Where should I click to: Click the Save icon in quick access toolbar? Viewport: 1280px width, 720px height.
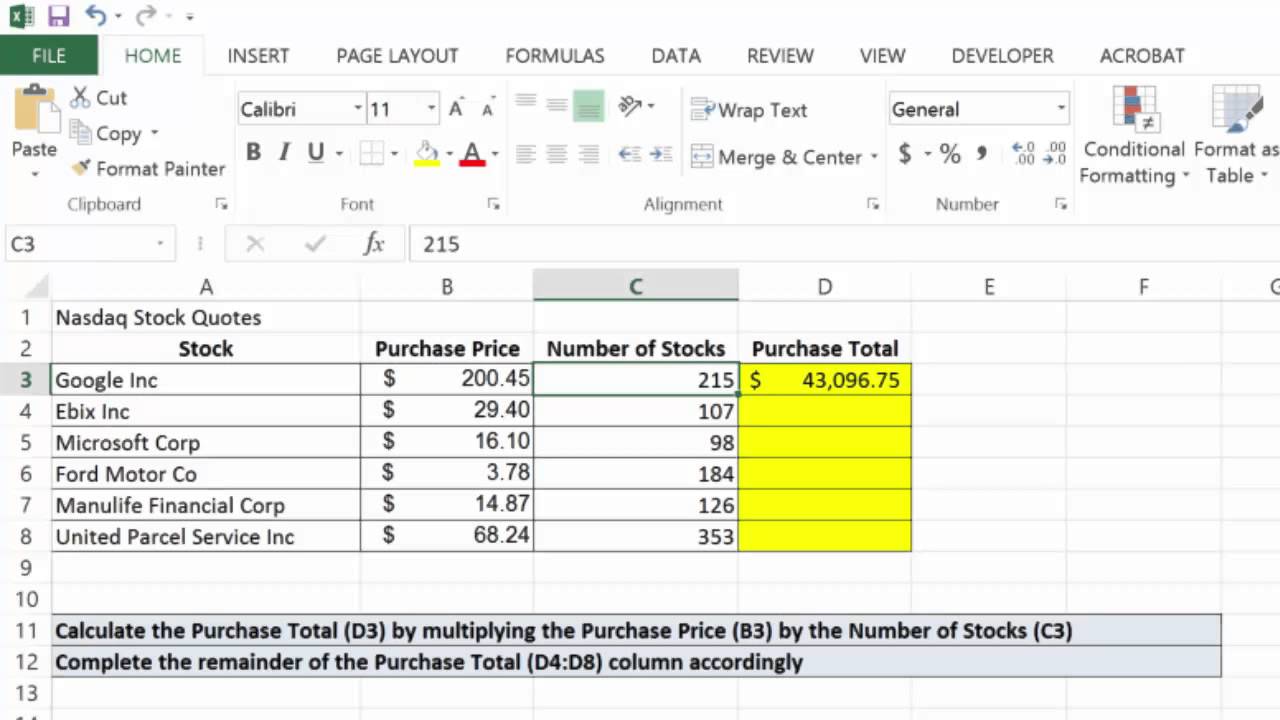pos(58,16)
